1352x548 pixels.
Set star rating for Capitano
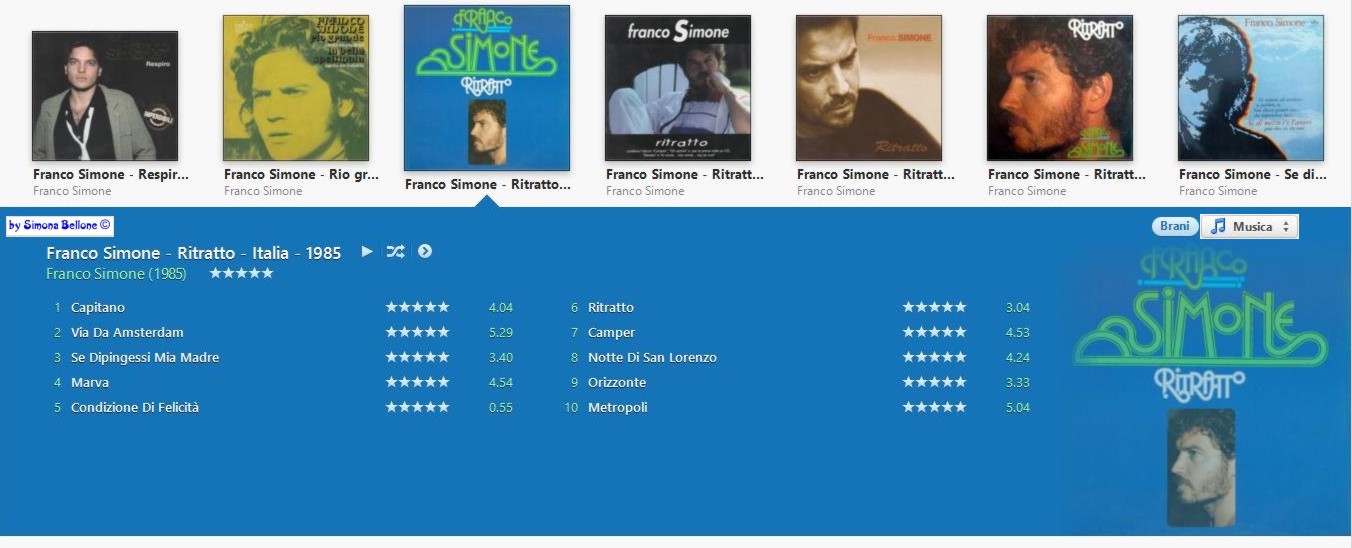pos(418,307)
